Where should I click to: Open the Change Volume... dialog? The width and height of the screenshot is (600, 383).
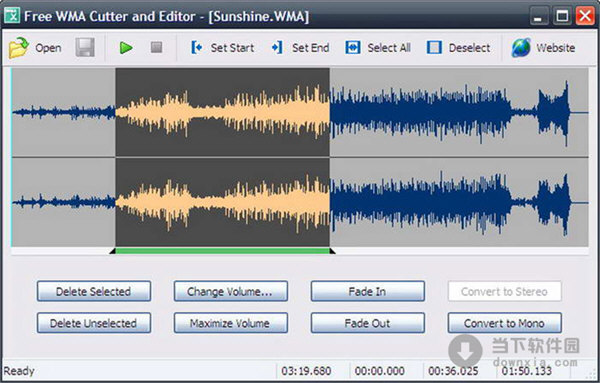click(231, 291)
